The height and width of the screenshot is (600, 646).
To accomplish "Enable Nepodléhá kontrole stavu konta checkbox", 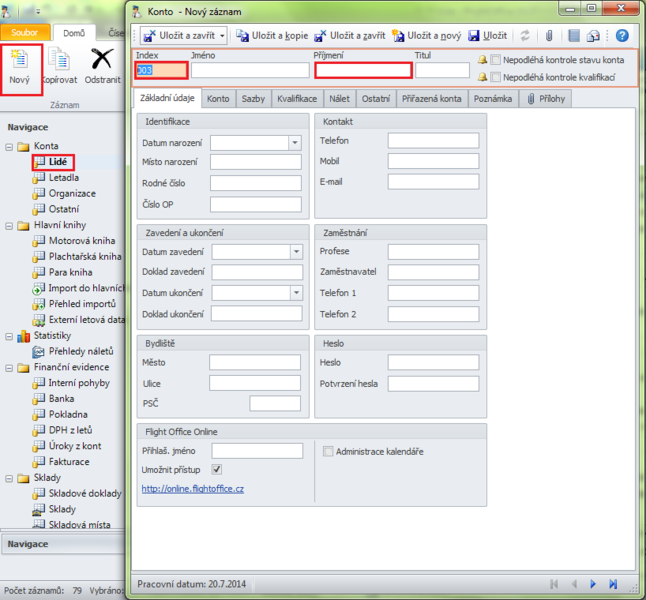I will click(x=496, y=60).
